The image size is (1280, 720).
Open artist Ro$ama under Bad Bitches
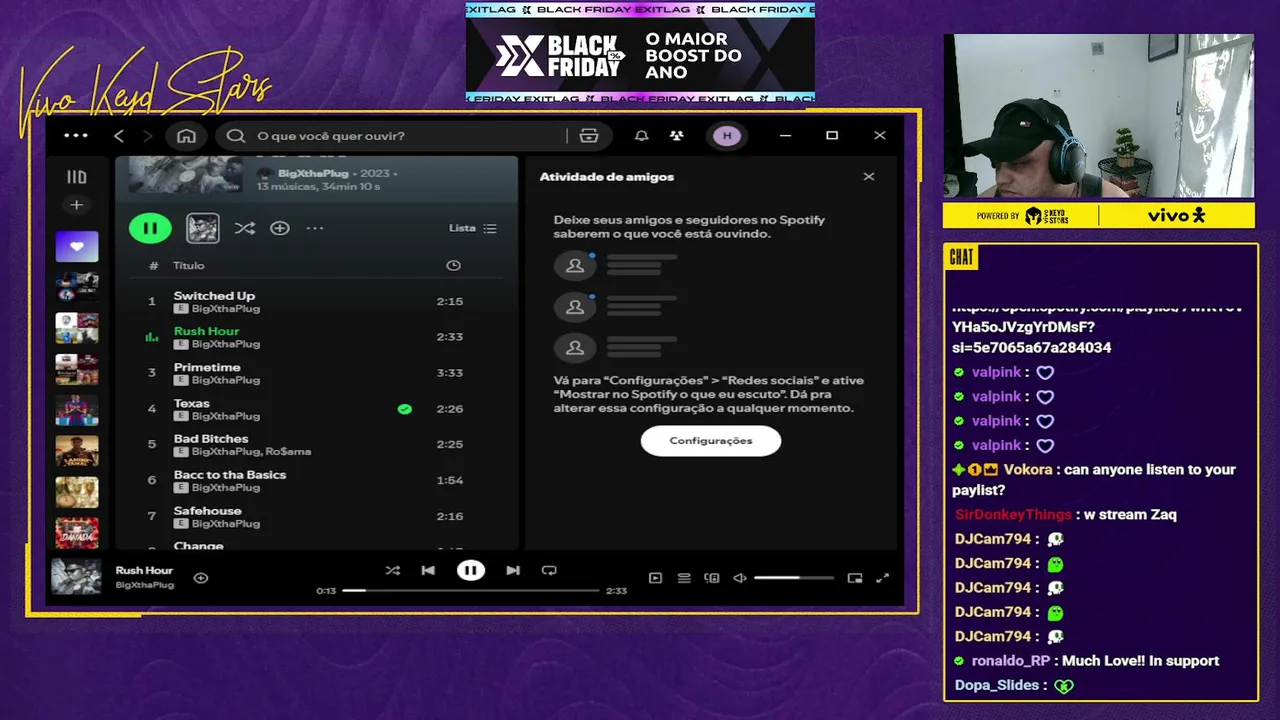pyautogui.click(x=288, y=452)
